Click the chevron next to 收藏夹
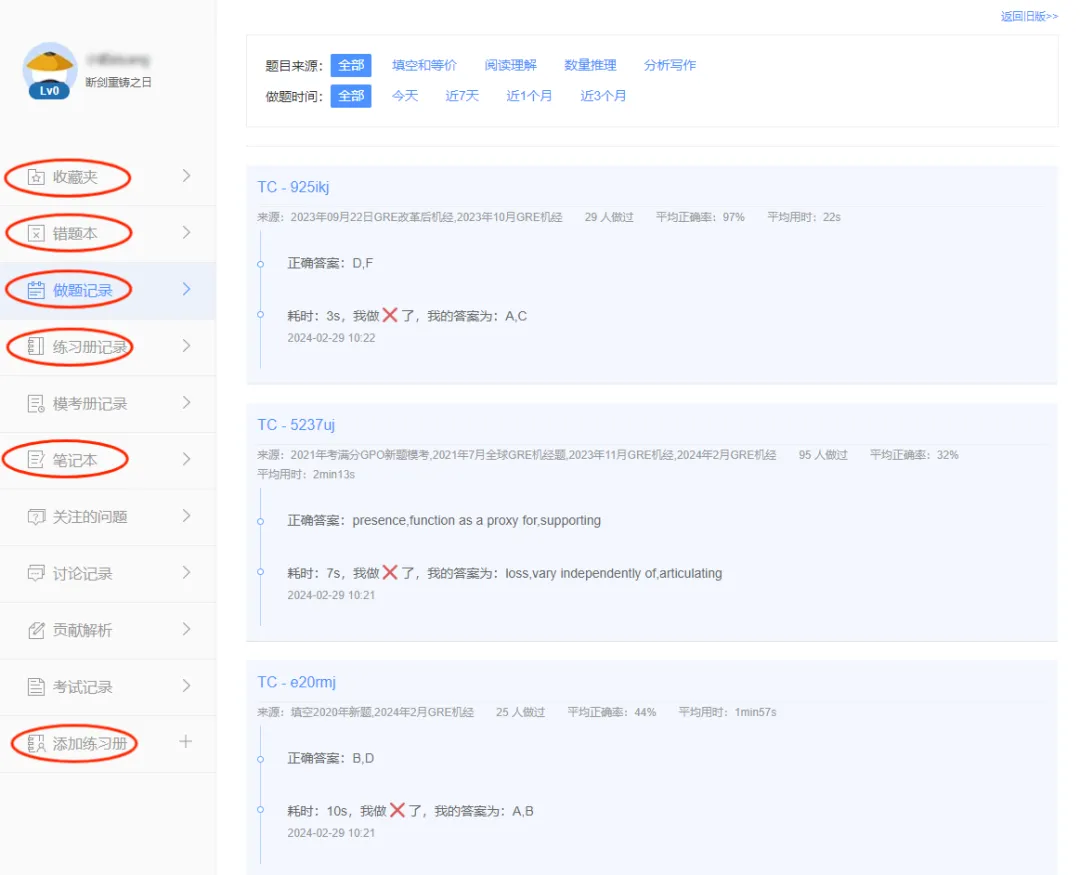This screenshot has width=1080, height=875. [x=186, y=176]
